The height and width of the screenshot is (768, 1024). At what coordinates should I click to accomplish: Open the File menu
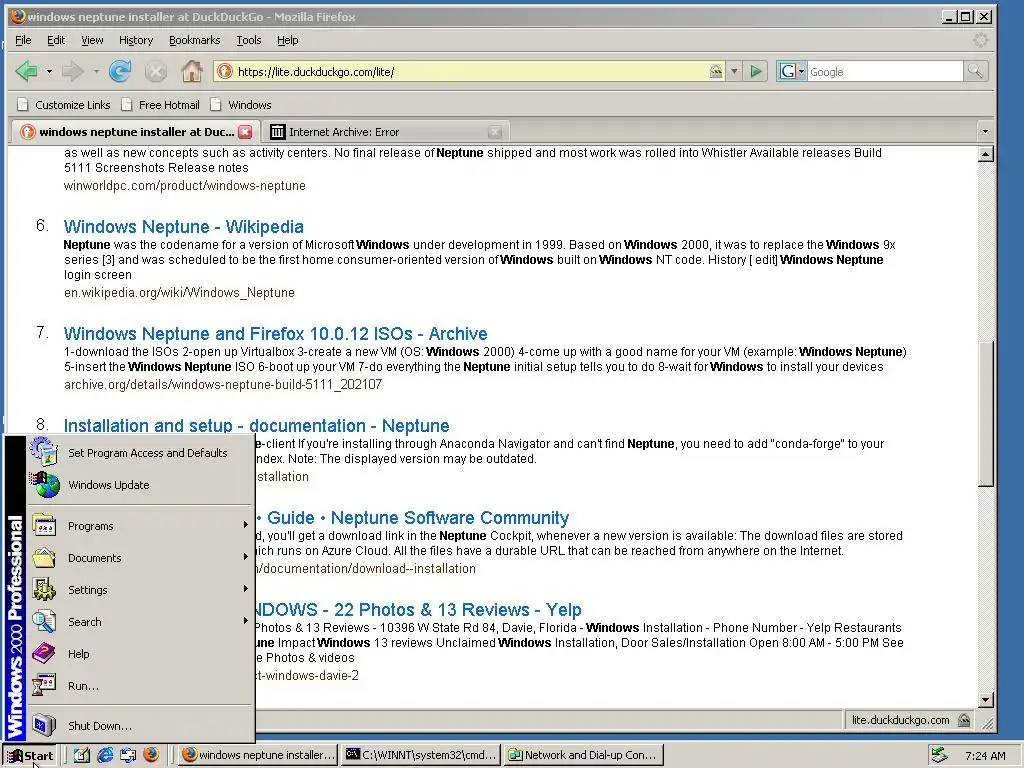(x=23, y=40)
